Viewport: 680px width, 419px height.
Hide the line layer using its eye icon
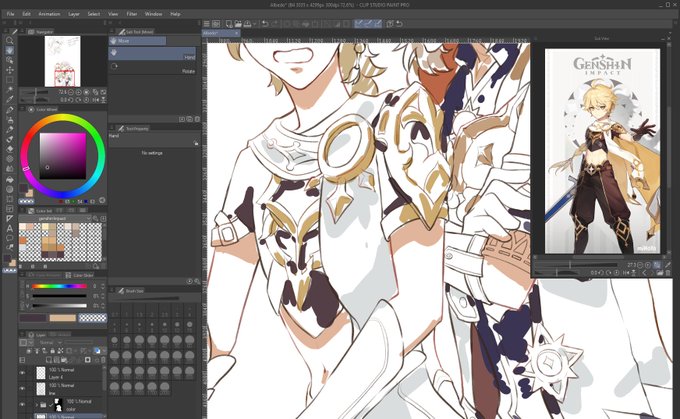[x=22, y=389]
